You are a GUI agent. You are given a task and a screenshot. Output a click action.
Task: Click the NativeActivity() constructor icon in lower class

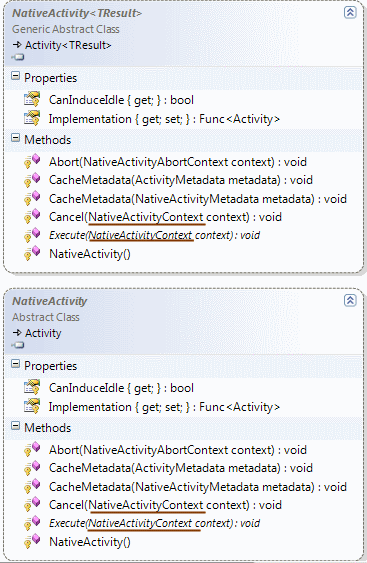(32, 541)
